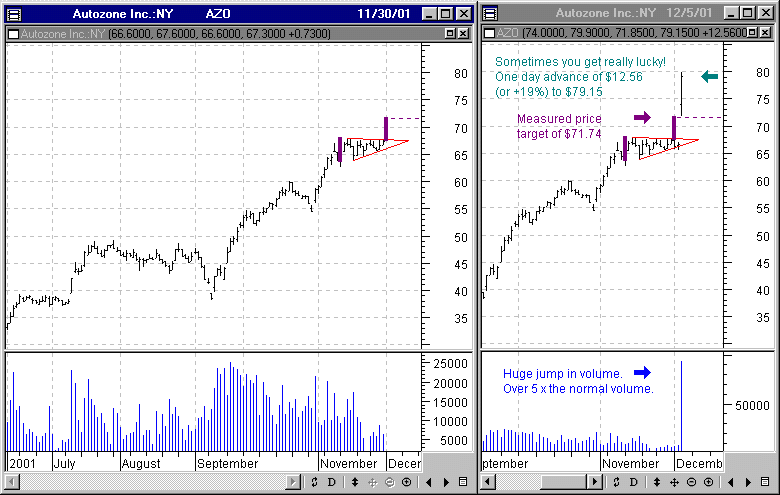
Task: Open the system menu icon of the 11/30/01 window
Action: 14,14
